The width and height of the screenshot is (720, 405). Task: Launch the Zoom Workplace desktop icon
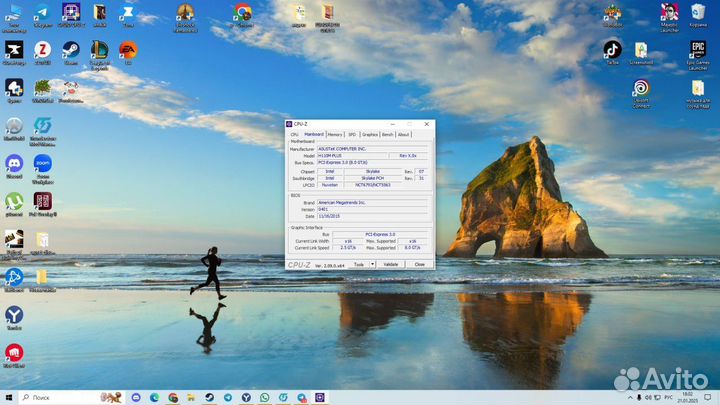pos(42,162)
